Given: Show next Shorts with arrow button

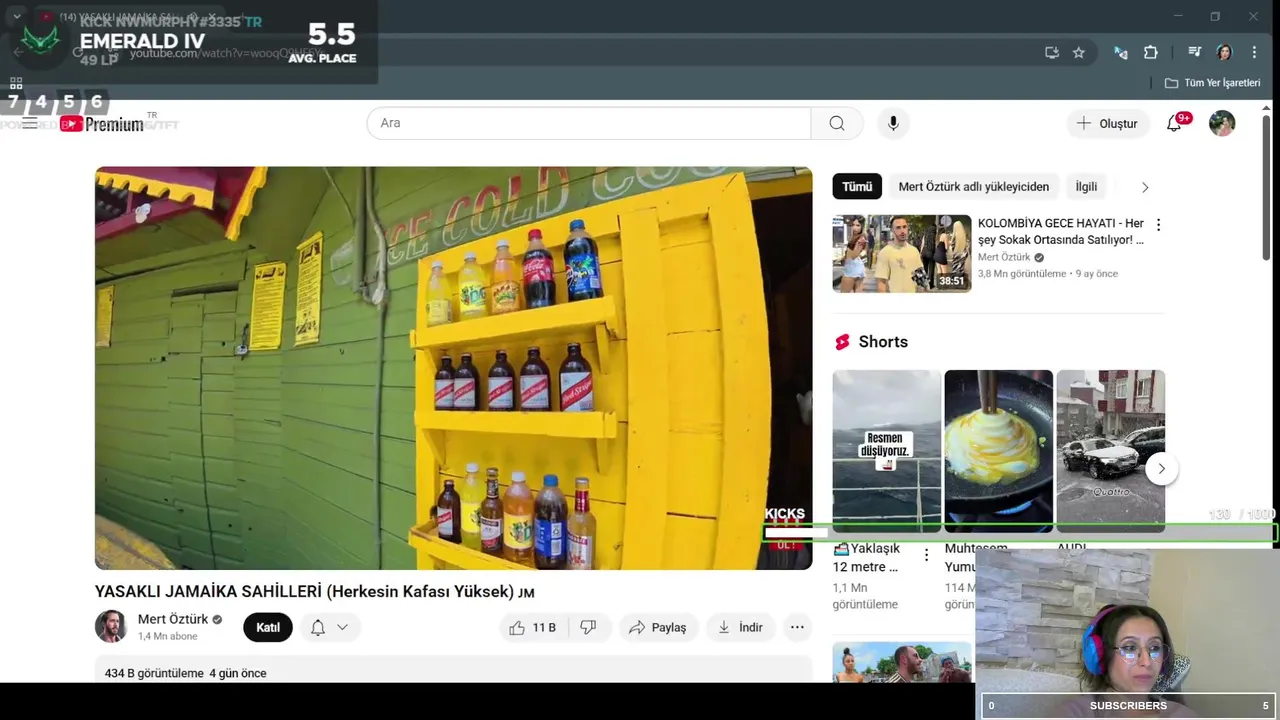Looking at the screenshot, I should tap(1161, 468).
